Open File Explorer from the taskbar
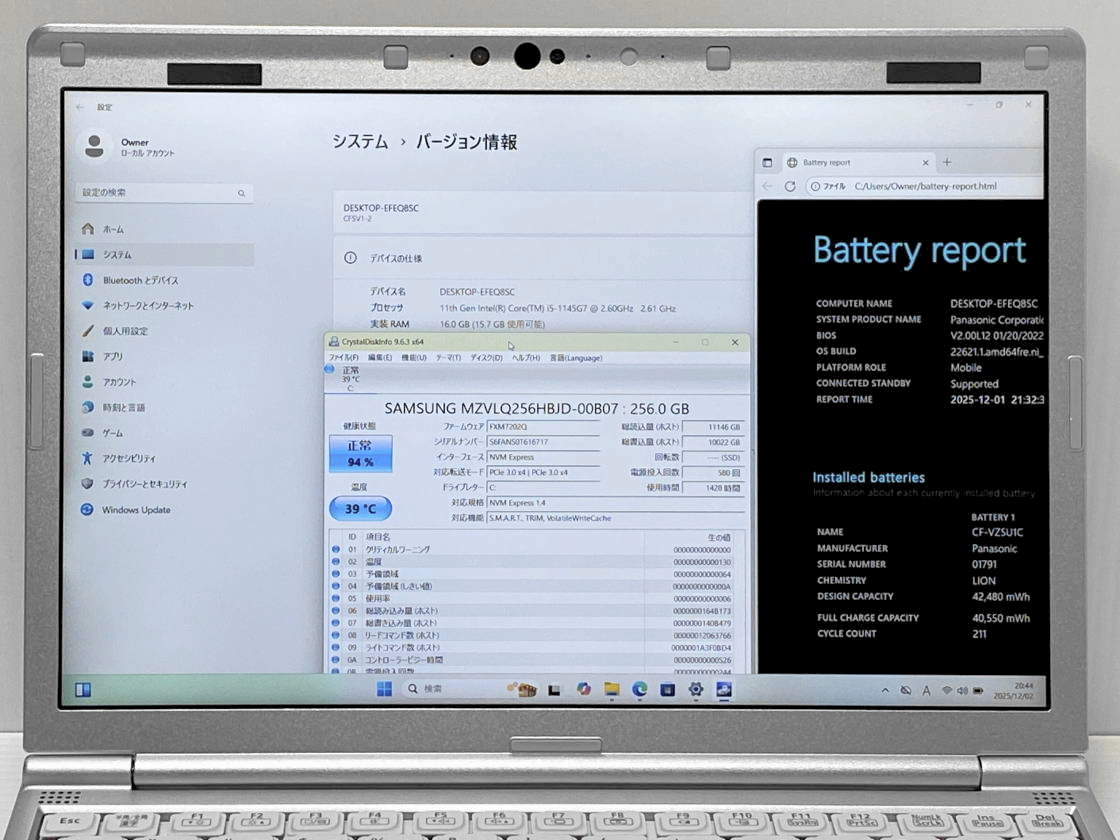 coord(611,689)
